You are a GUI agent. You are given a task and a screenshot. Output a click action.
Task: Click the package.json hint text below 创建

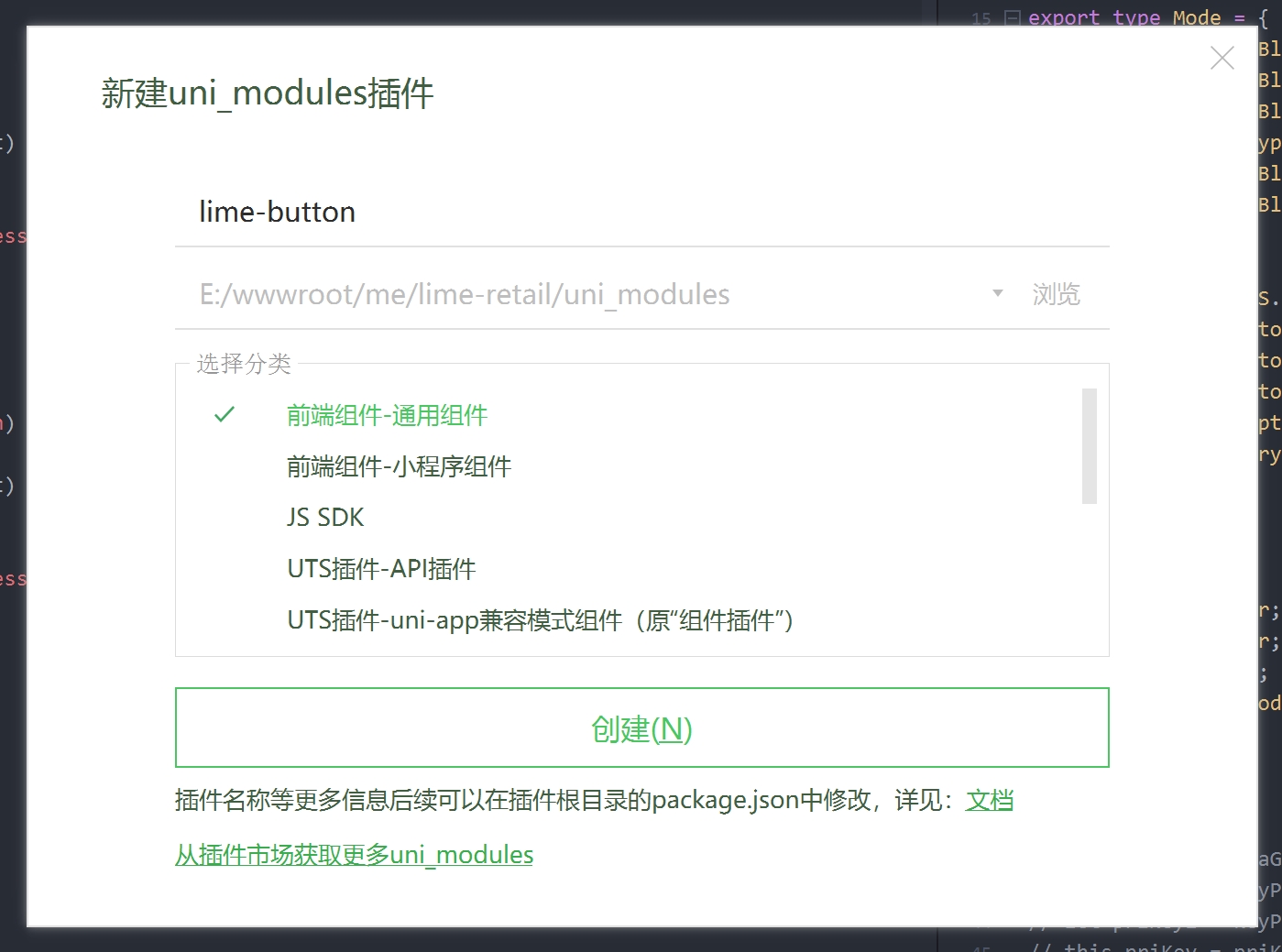[x=568, y=800]
